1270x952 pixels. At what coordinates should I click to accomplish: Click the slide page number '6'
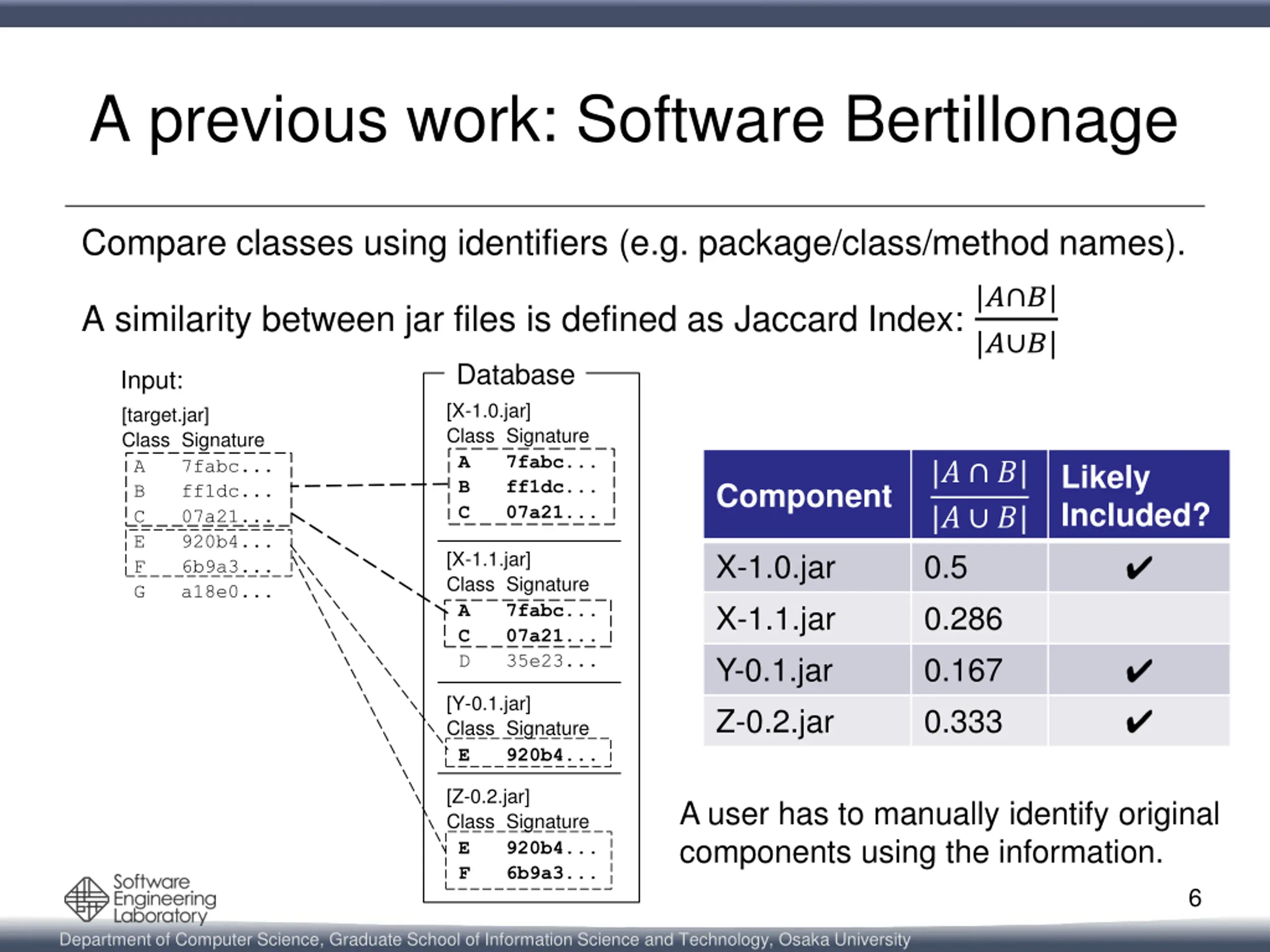point(1195,898)
